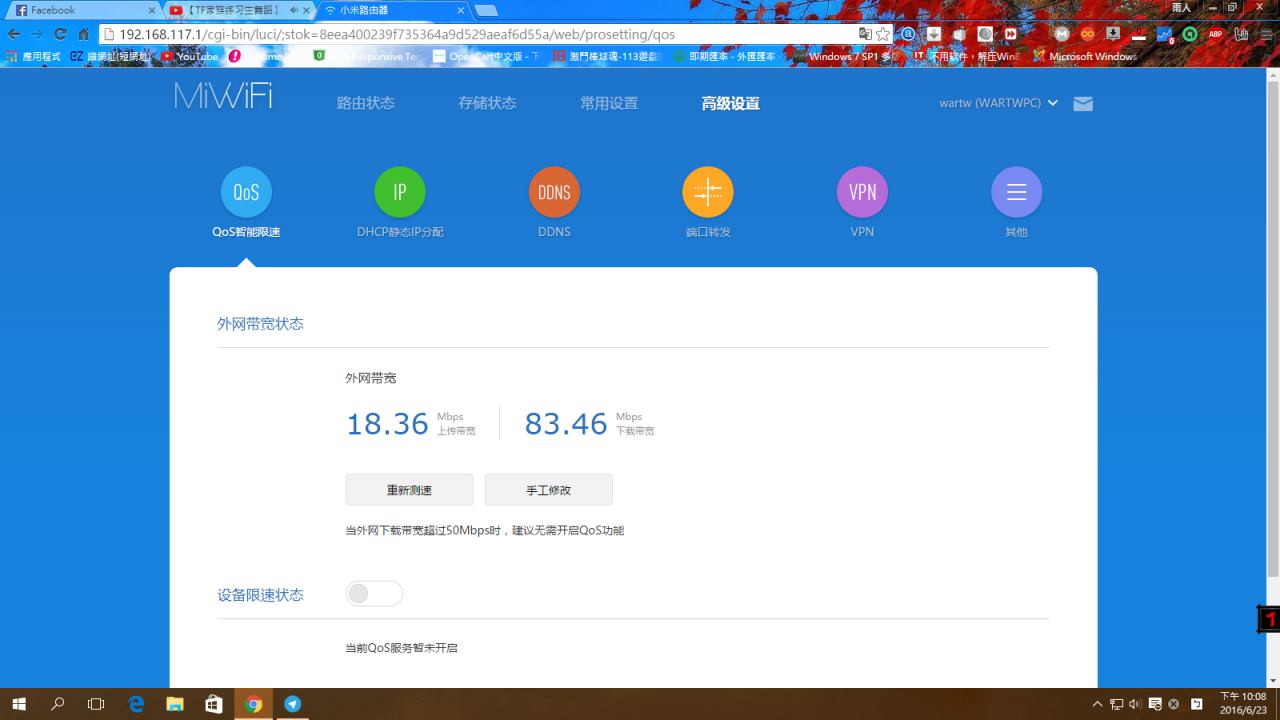
Task: Open the mail envelope notifications icon
Action: pyautogui.click(x=1083, y=104)
